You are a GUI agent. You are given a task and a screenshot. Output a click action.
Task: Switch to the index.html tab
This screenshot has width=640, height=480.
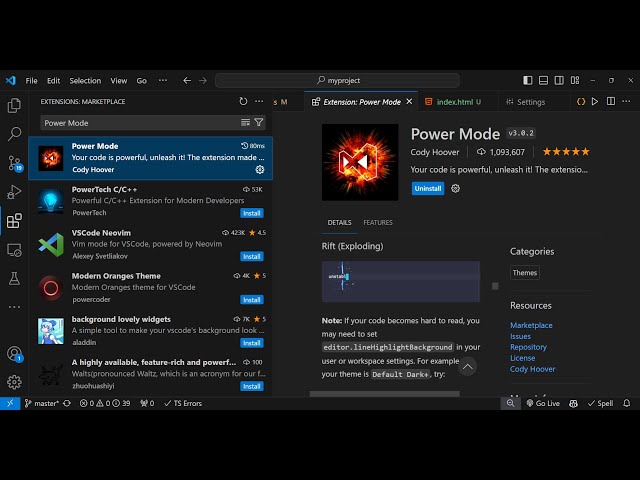(x=453, y=102)
